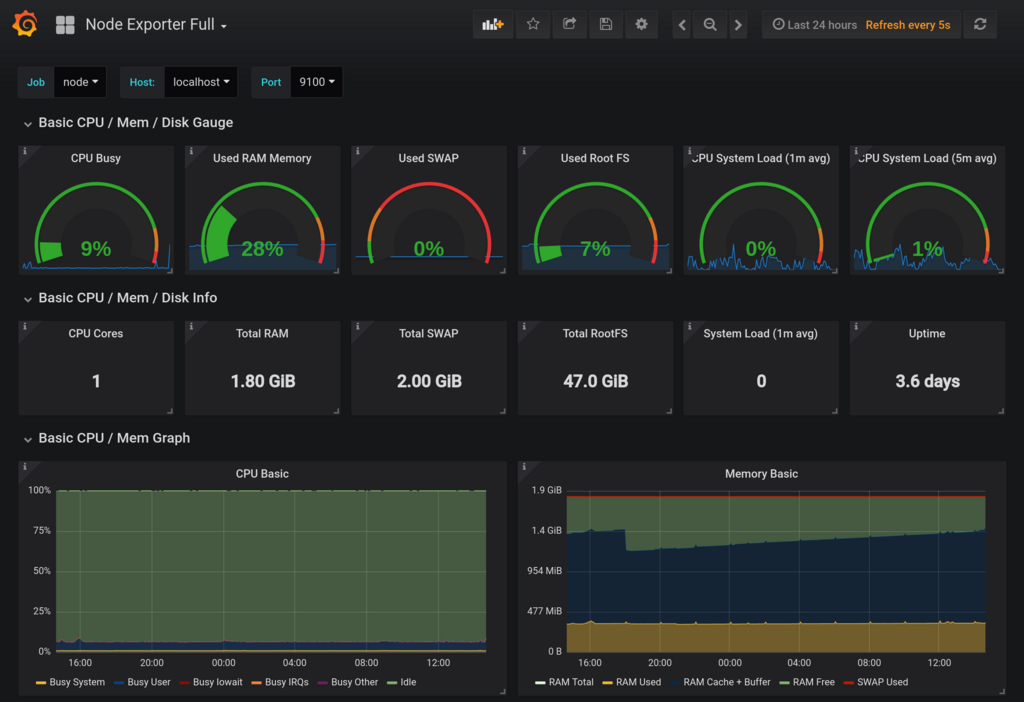Shift time range backward
This screenshot has width=1024, height=702.
point(682,25)
